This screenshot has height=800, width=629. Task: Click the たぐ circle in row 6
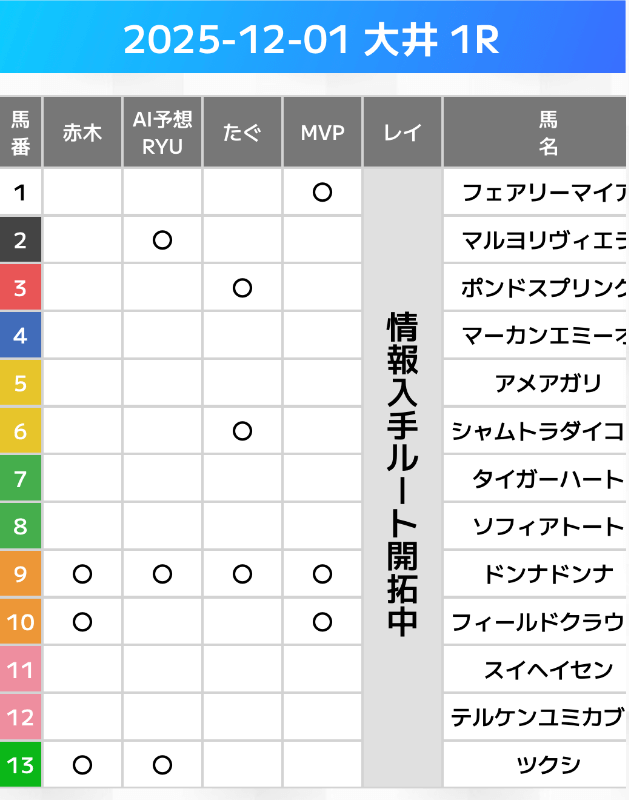242,431
